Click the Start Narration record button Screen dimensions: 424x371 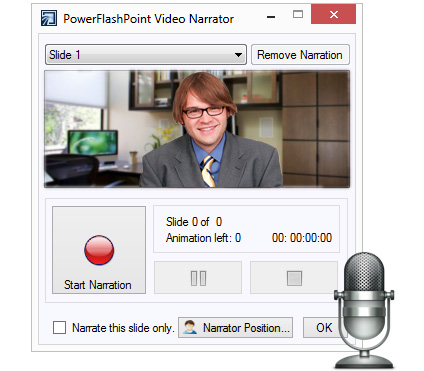point(99,250)
